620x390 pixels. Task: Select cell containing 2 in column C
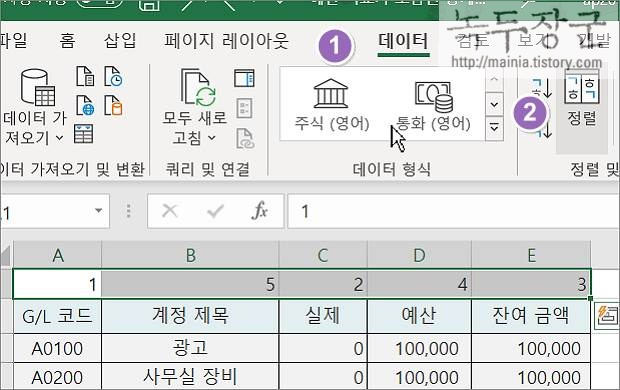323,284
